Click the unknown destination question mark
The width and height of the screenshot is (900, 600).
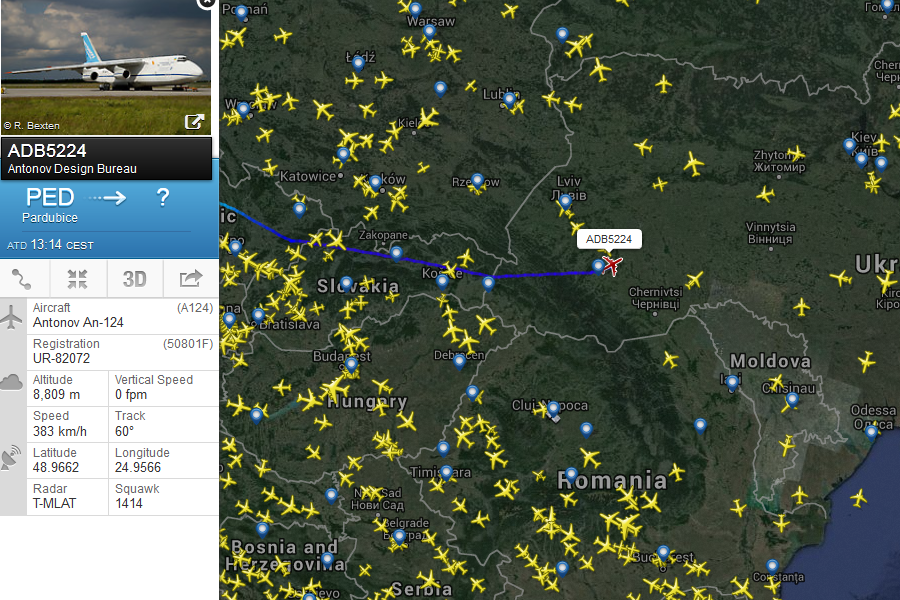coord(163,198)
